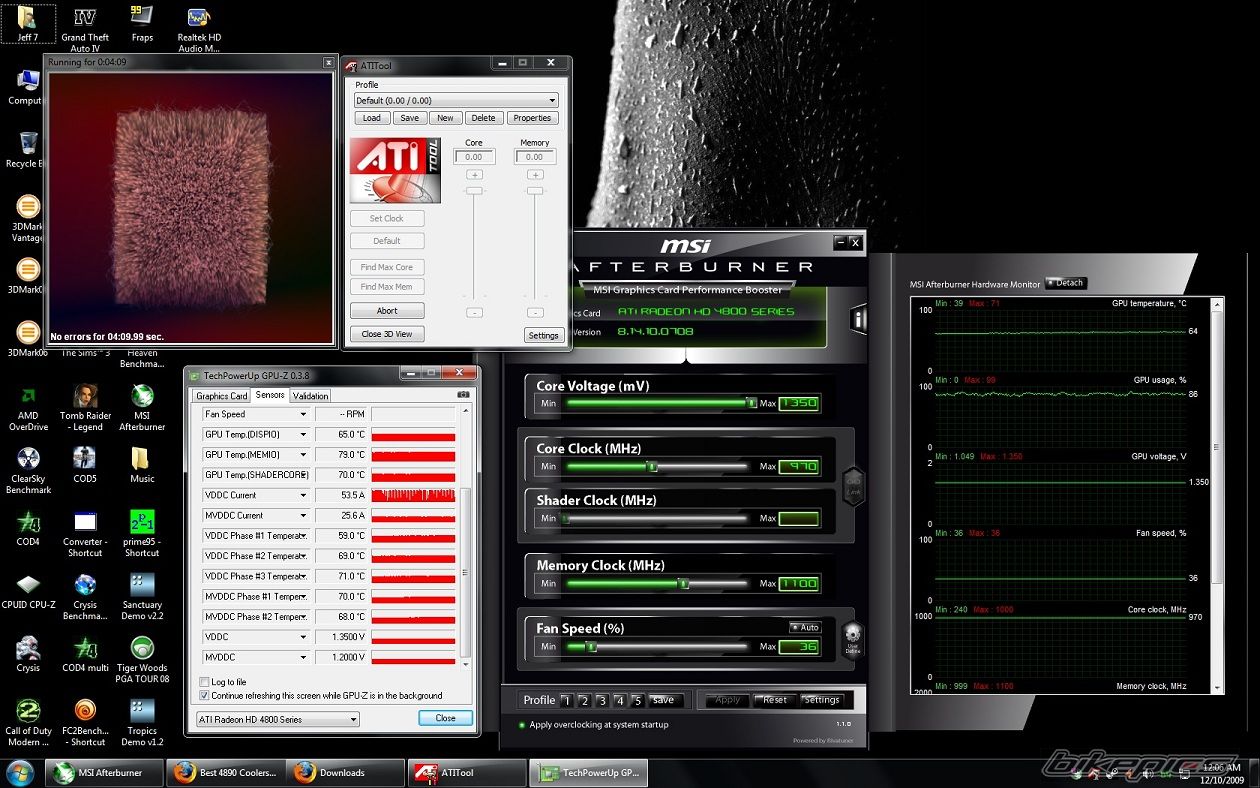
Task: Uncheck Continue refreshing in background checkbox
Action: pyautogui.click(x=205, y=695)
